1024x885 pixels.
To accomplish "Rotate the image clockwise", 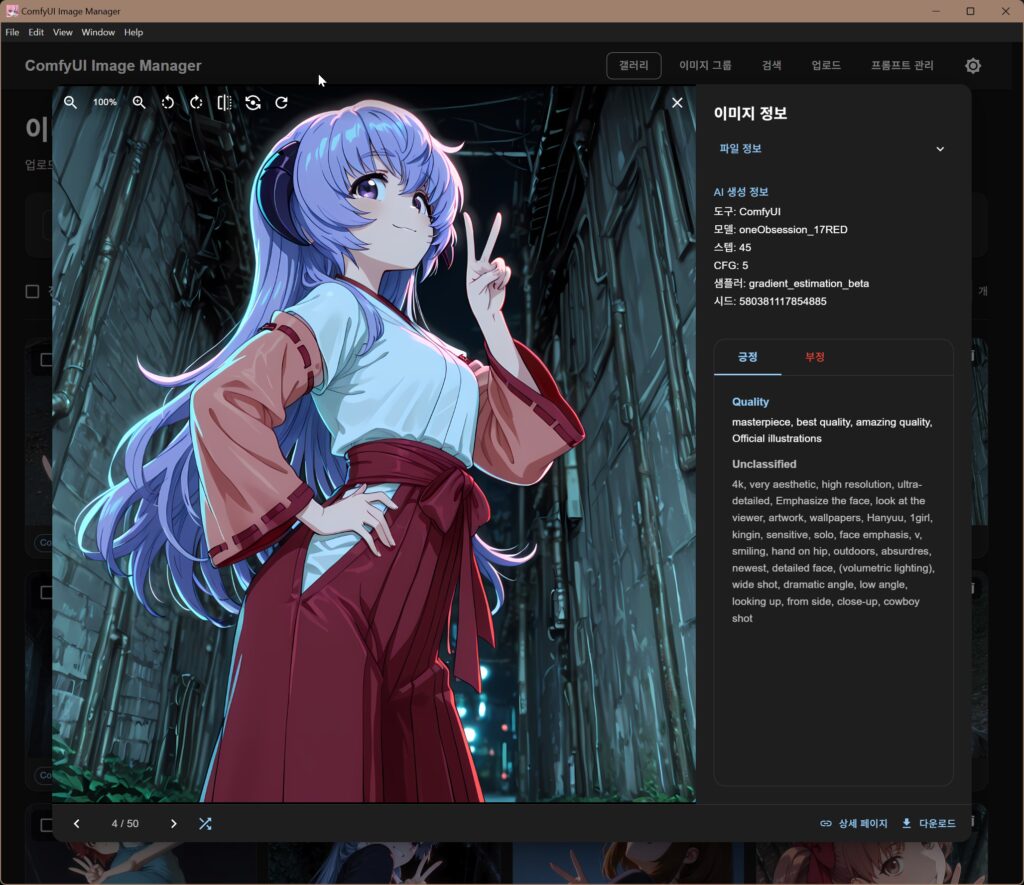I will pyautogui.click(x=196, y=102).
